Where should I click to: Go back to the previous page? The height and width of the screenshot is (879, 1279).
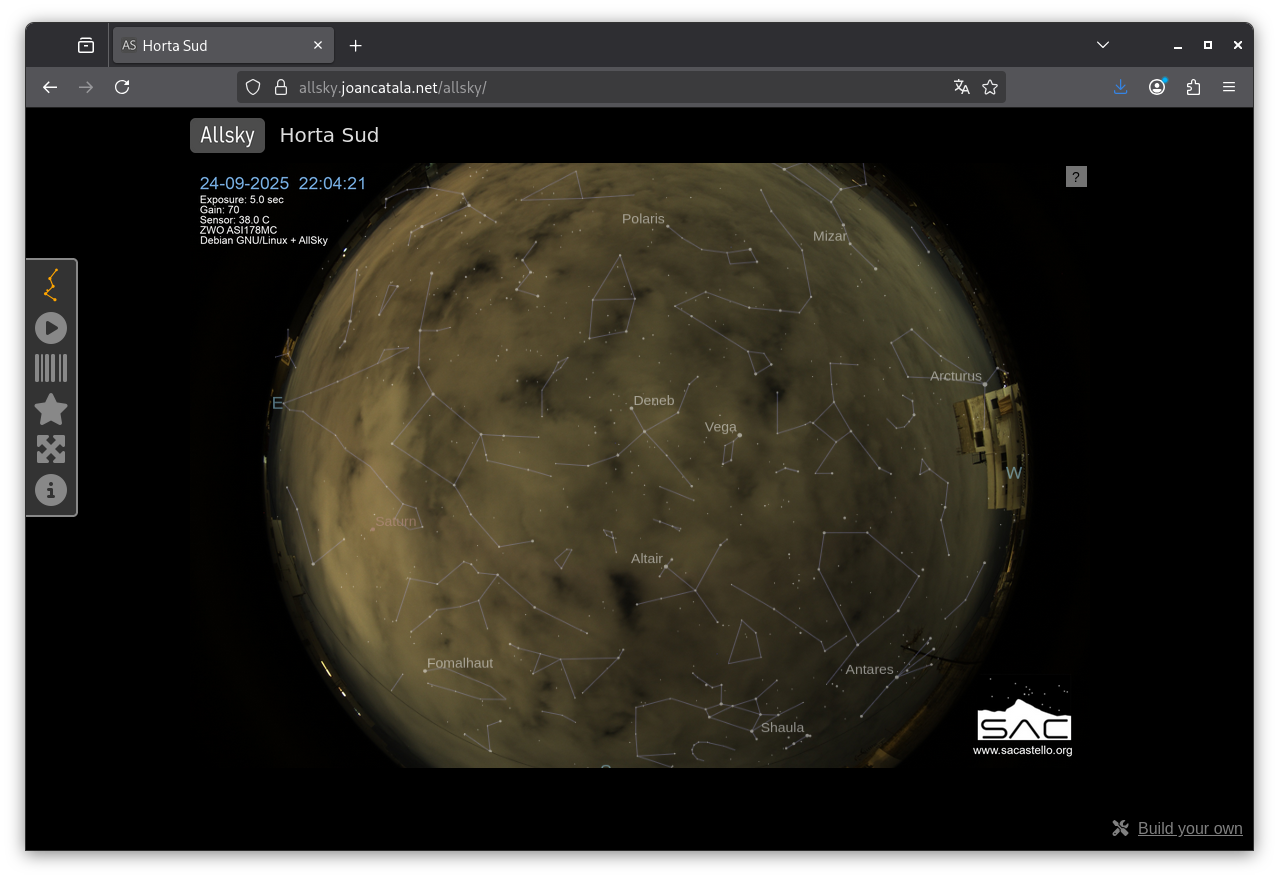[50, 87]
